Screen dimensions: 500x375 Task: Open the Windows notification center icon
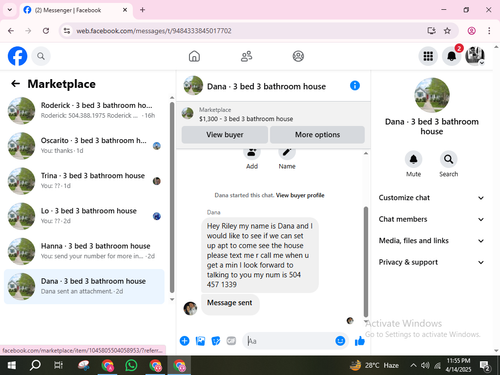tap(485, 366)
